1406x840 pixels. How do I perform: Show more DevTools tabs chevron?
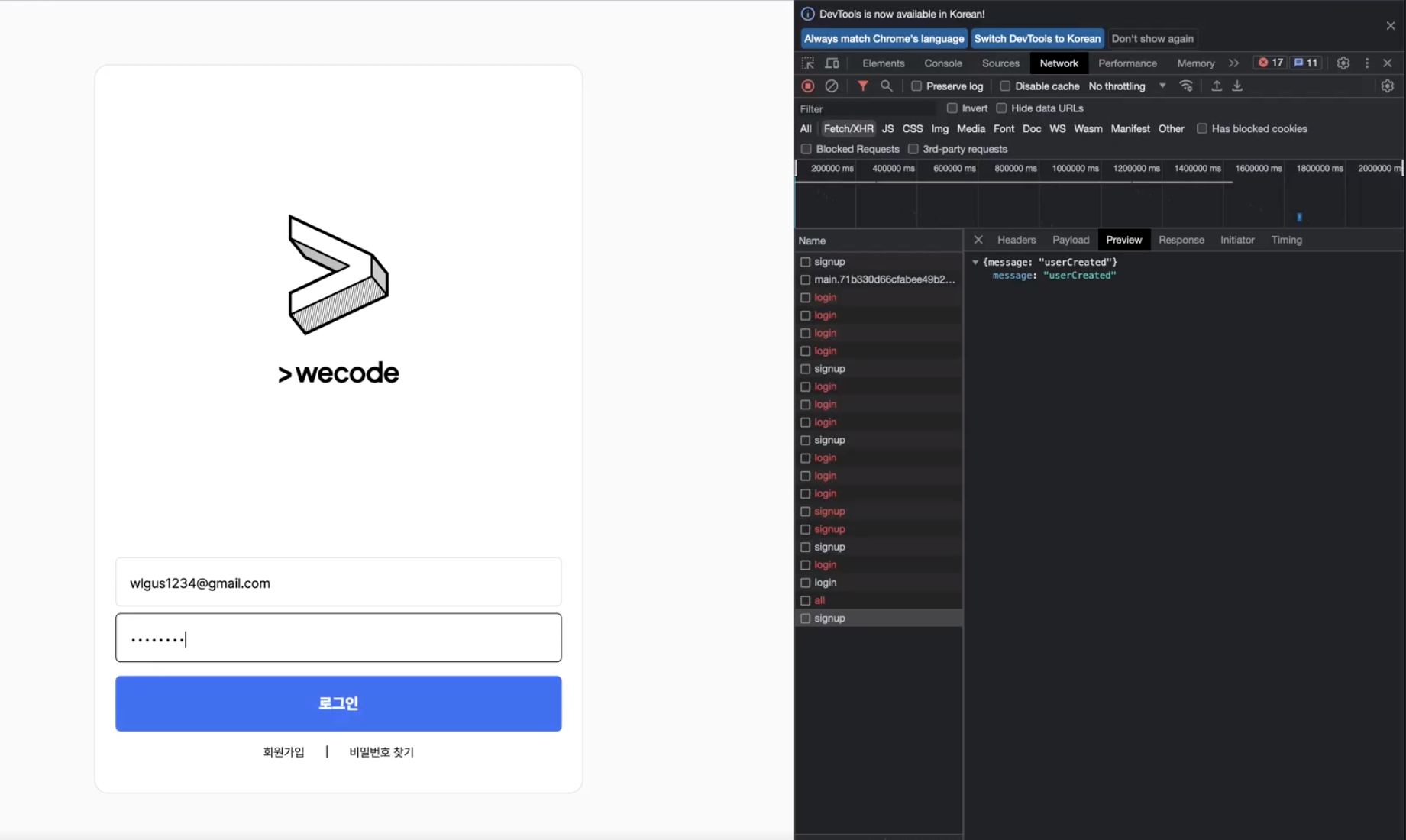(x=1233, y=63)
